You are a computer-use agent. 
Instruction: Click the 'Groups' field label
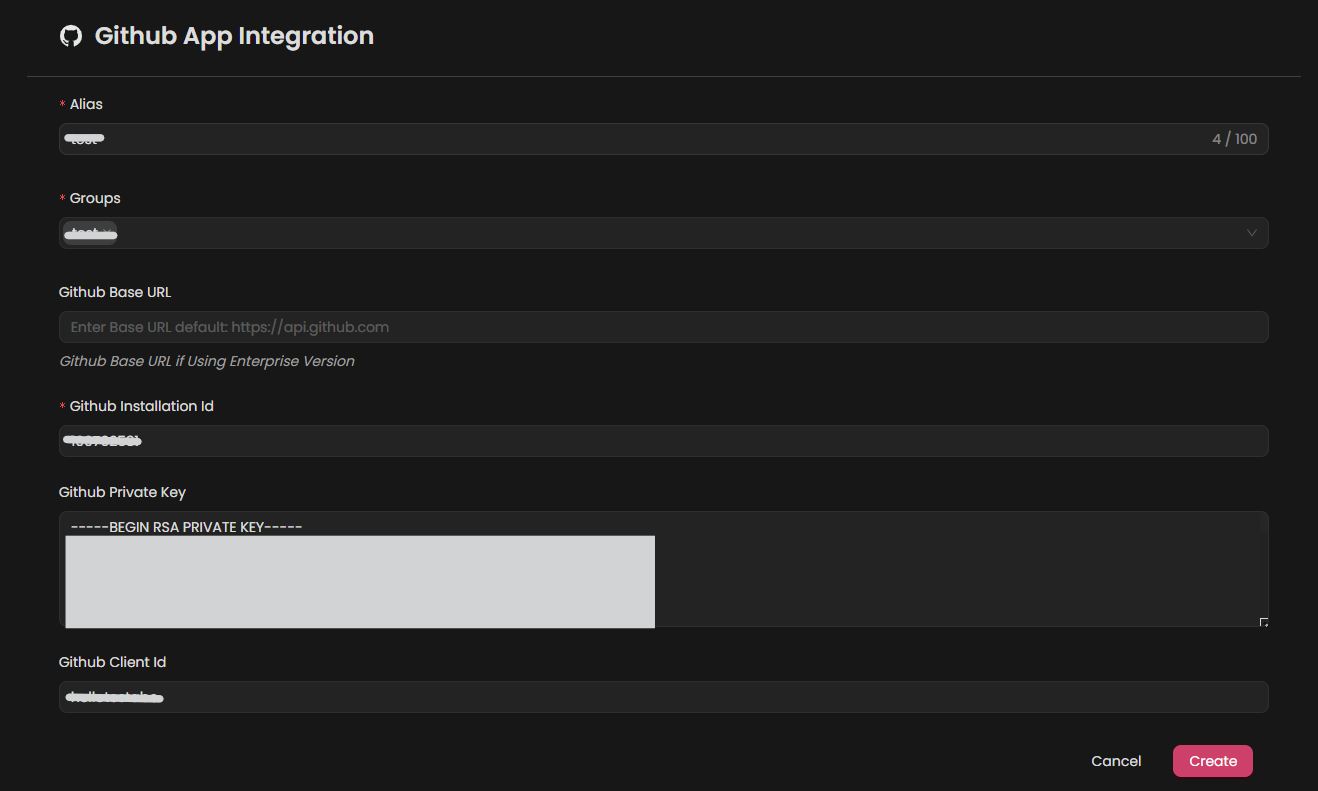pyautogui.click(x=95, y=198)
